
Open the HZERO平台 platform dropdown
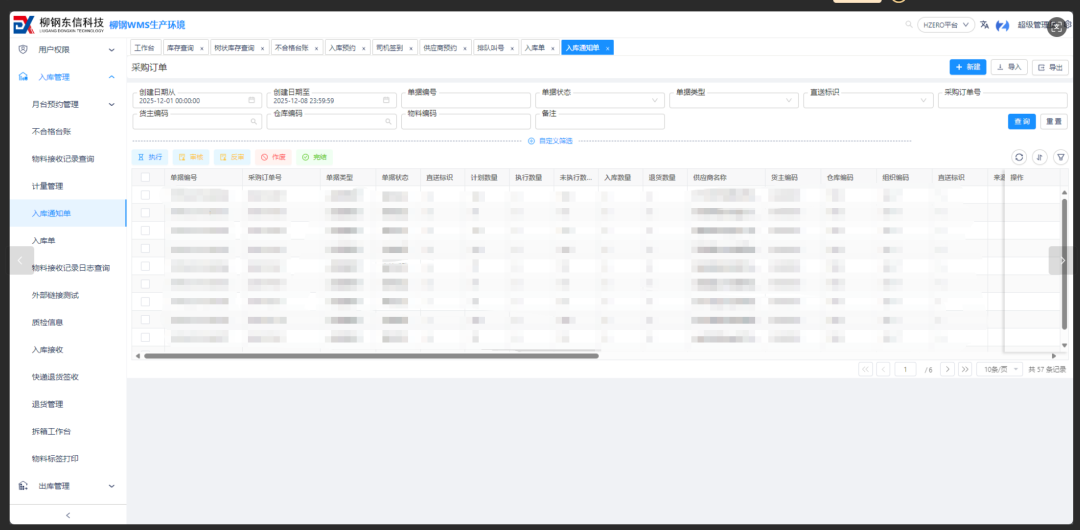946,25
